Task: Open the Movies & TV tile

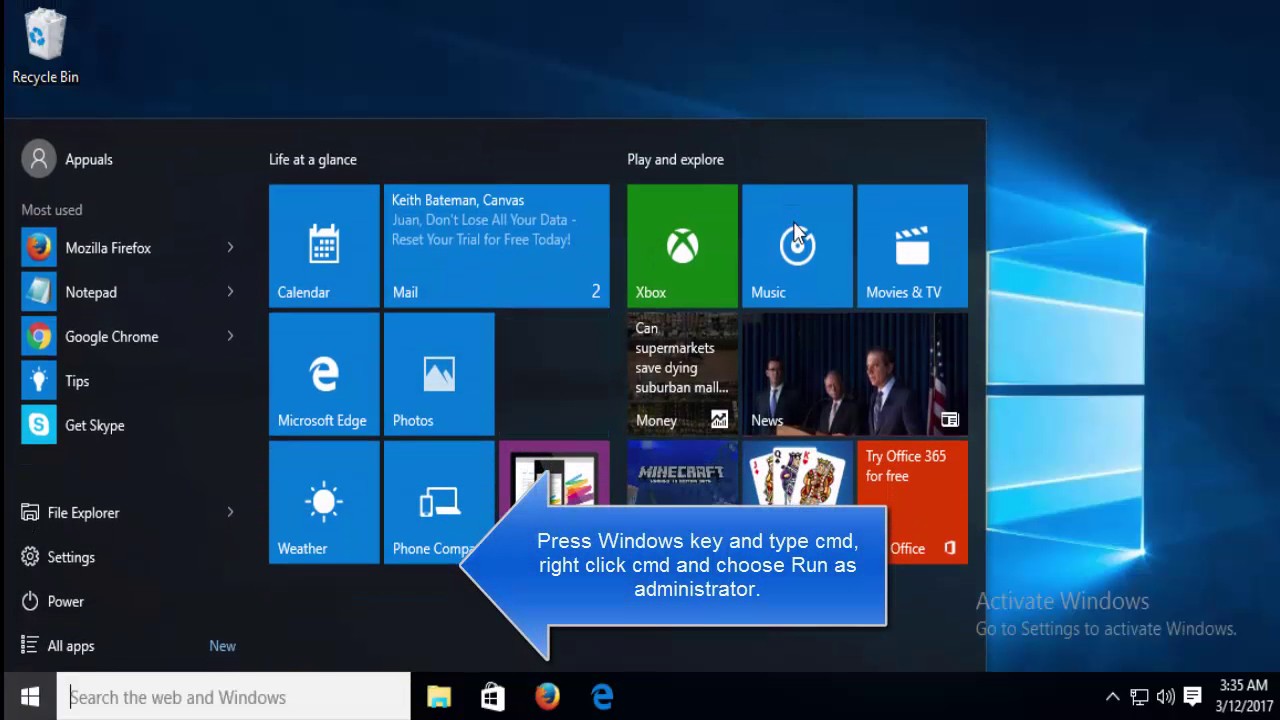Action: pyautogui.click(x=912, y=245)
